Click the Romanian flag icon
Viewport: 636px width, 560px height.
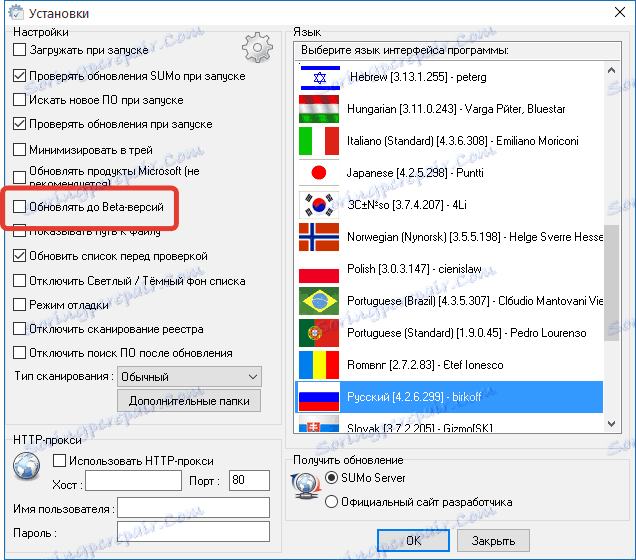(x=319, y=365)
